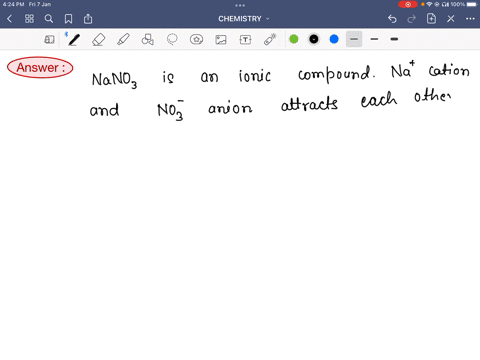This screenshot has width=480, height=360.
Task: Bookmark this page
Action: click(68, 19)
